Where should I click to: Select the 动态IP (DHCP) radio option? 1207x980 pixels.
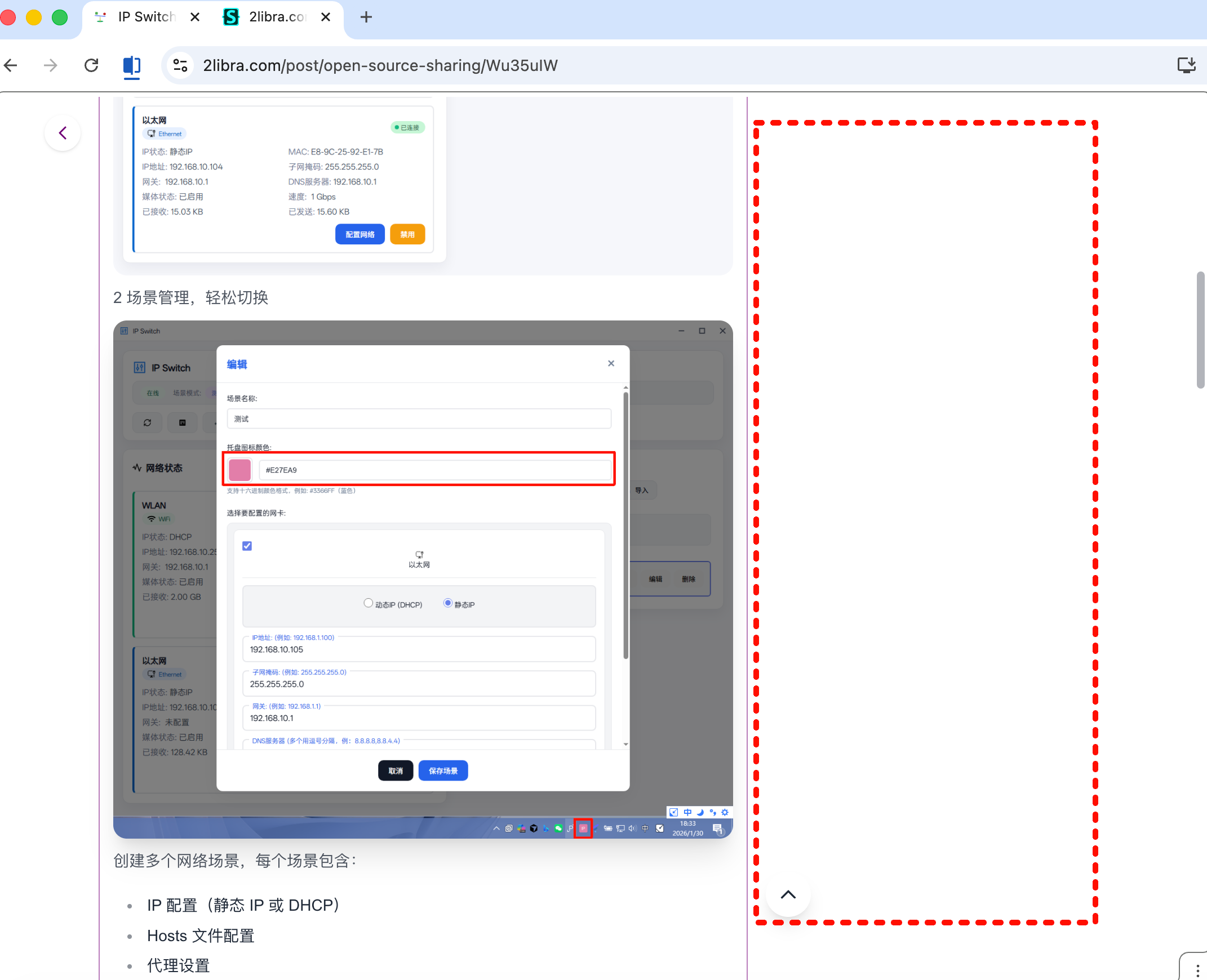[369, 603]
